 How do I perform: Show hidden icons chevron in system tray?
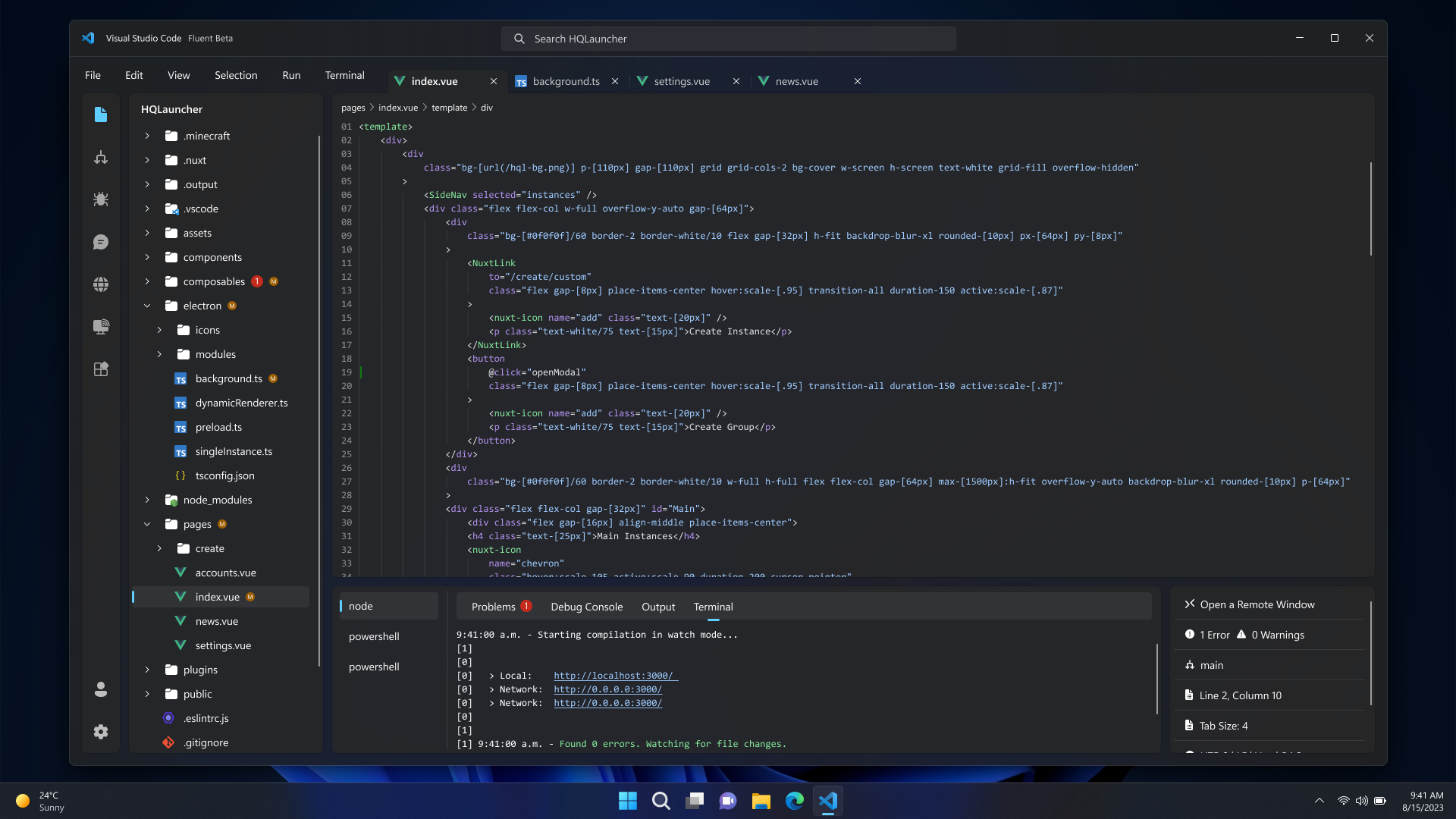coord(1319,801)
